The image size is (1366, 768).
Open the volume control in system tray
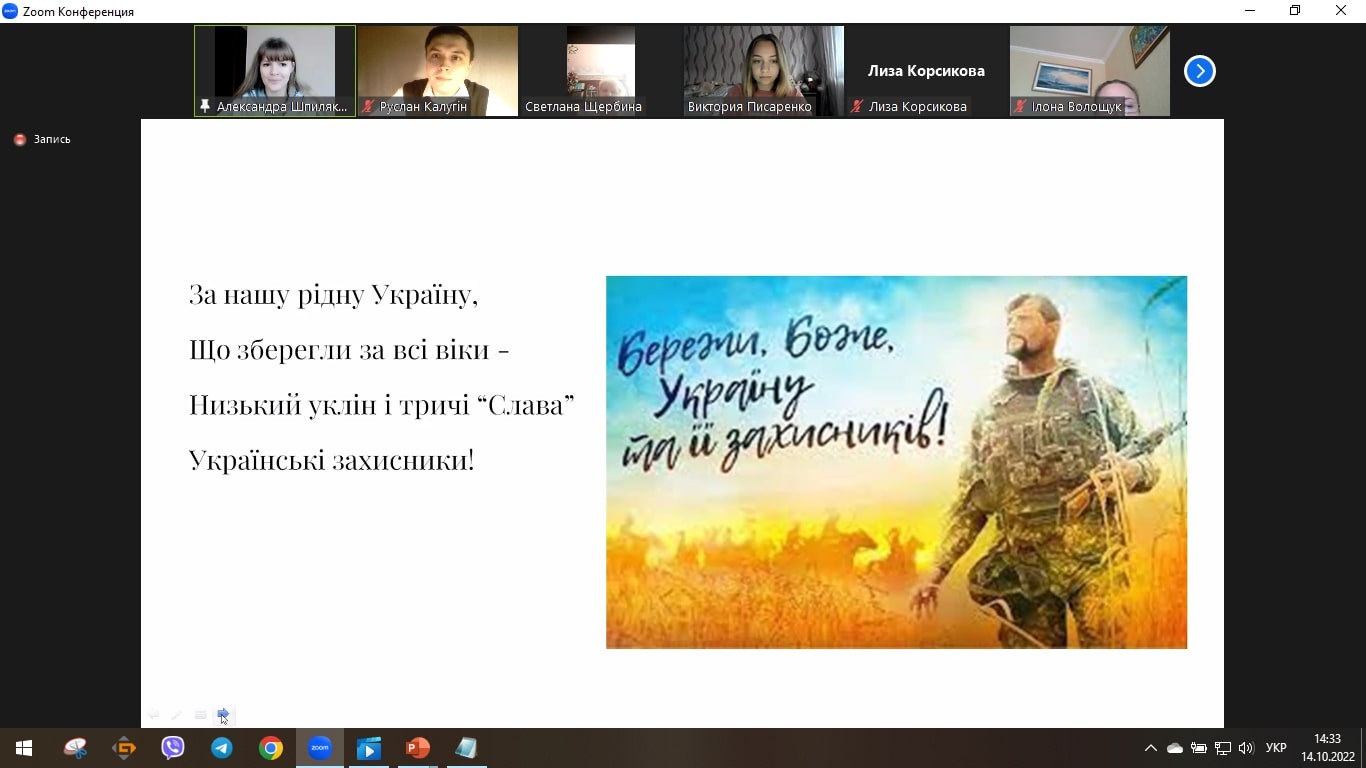(1245, 748)
